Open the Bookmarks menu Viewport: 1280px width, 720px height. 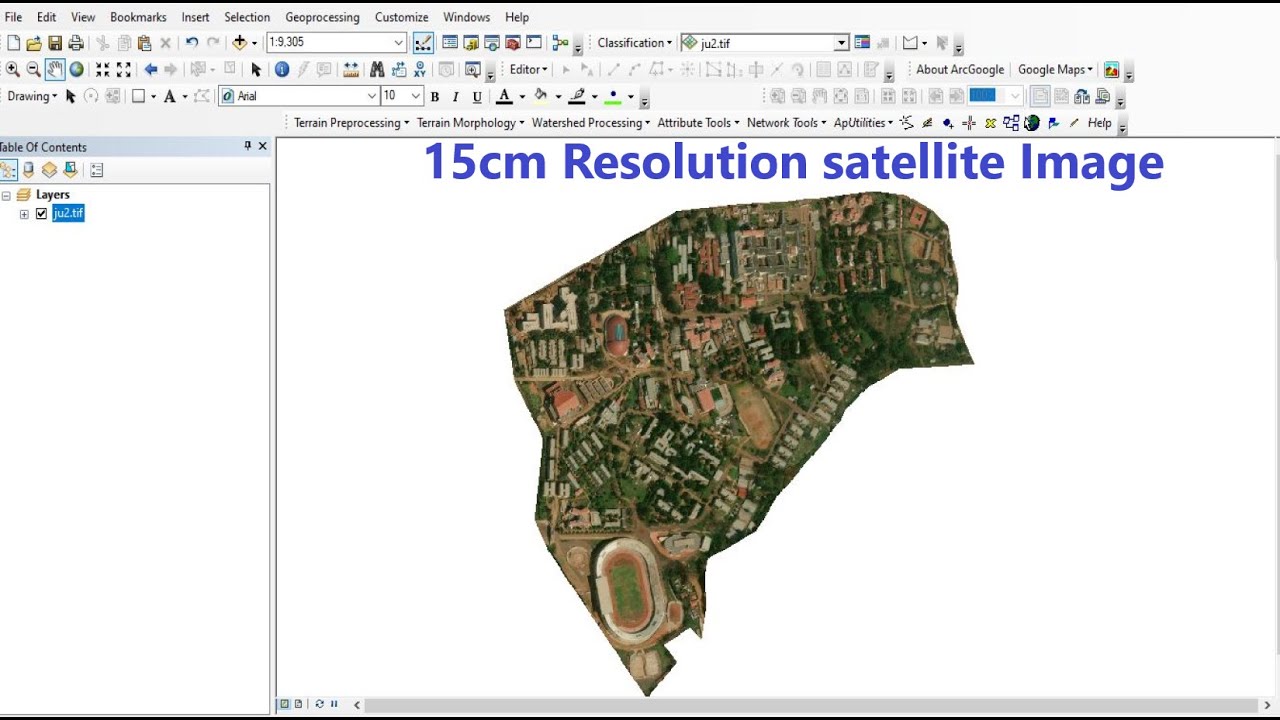click(138, 17)
